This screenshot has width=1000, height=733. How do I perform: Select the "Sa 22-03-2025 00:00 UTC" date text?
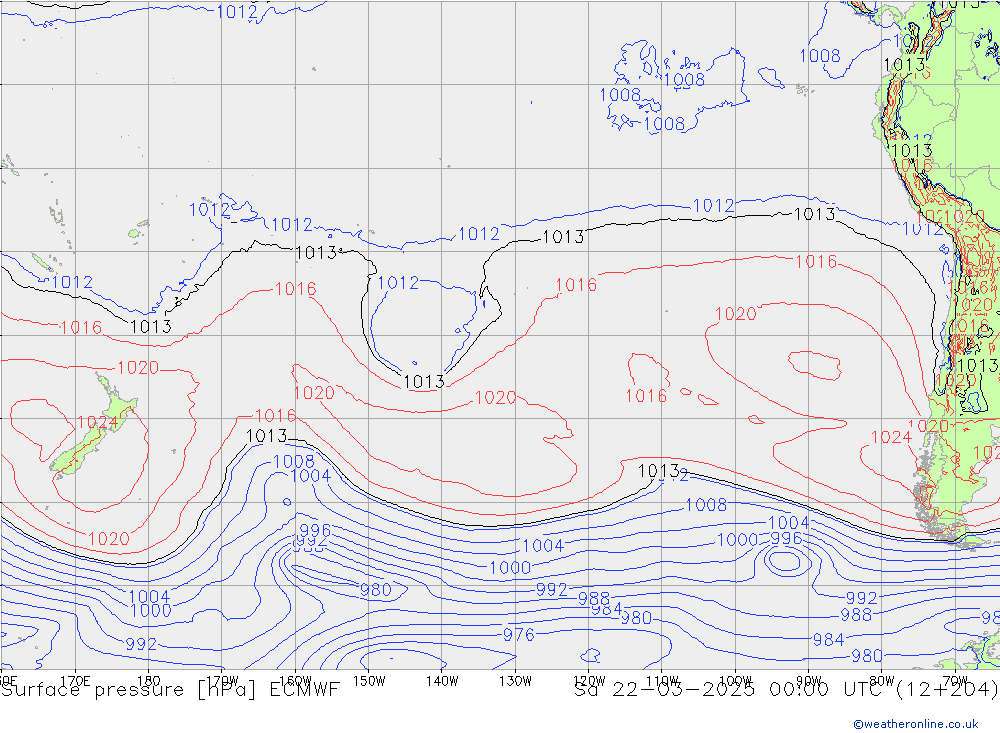point(732,689)
